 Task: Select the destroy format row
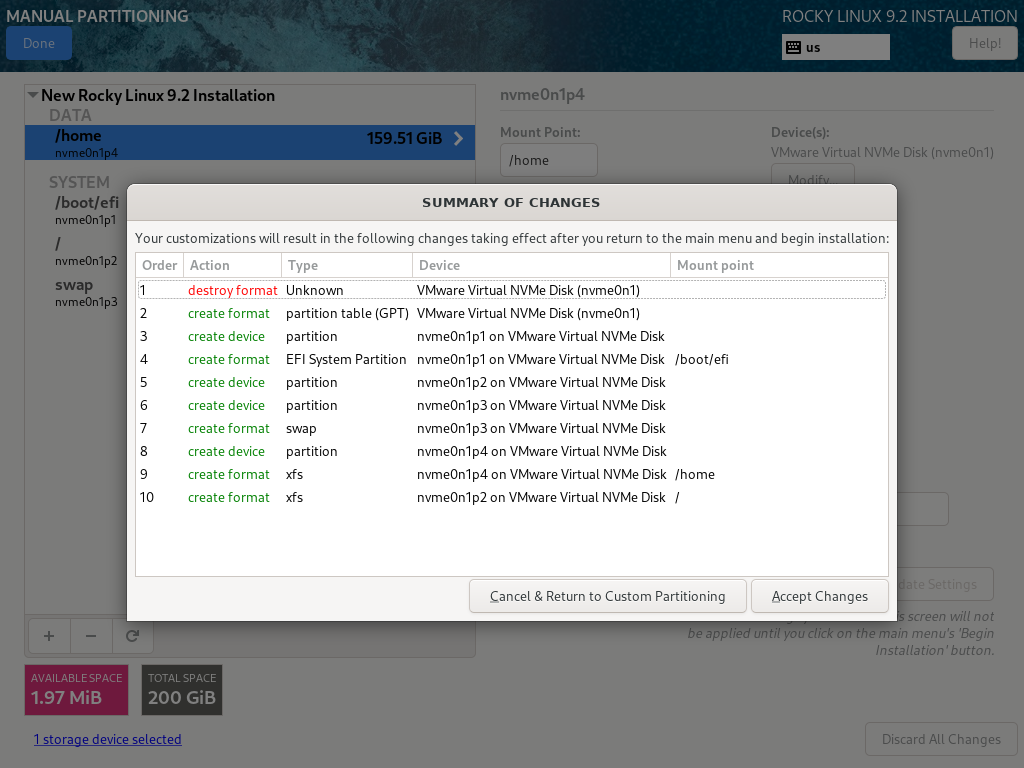pos(512,290)
